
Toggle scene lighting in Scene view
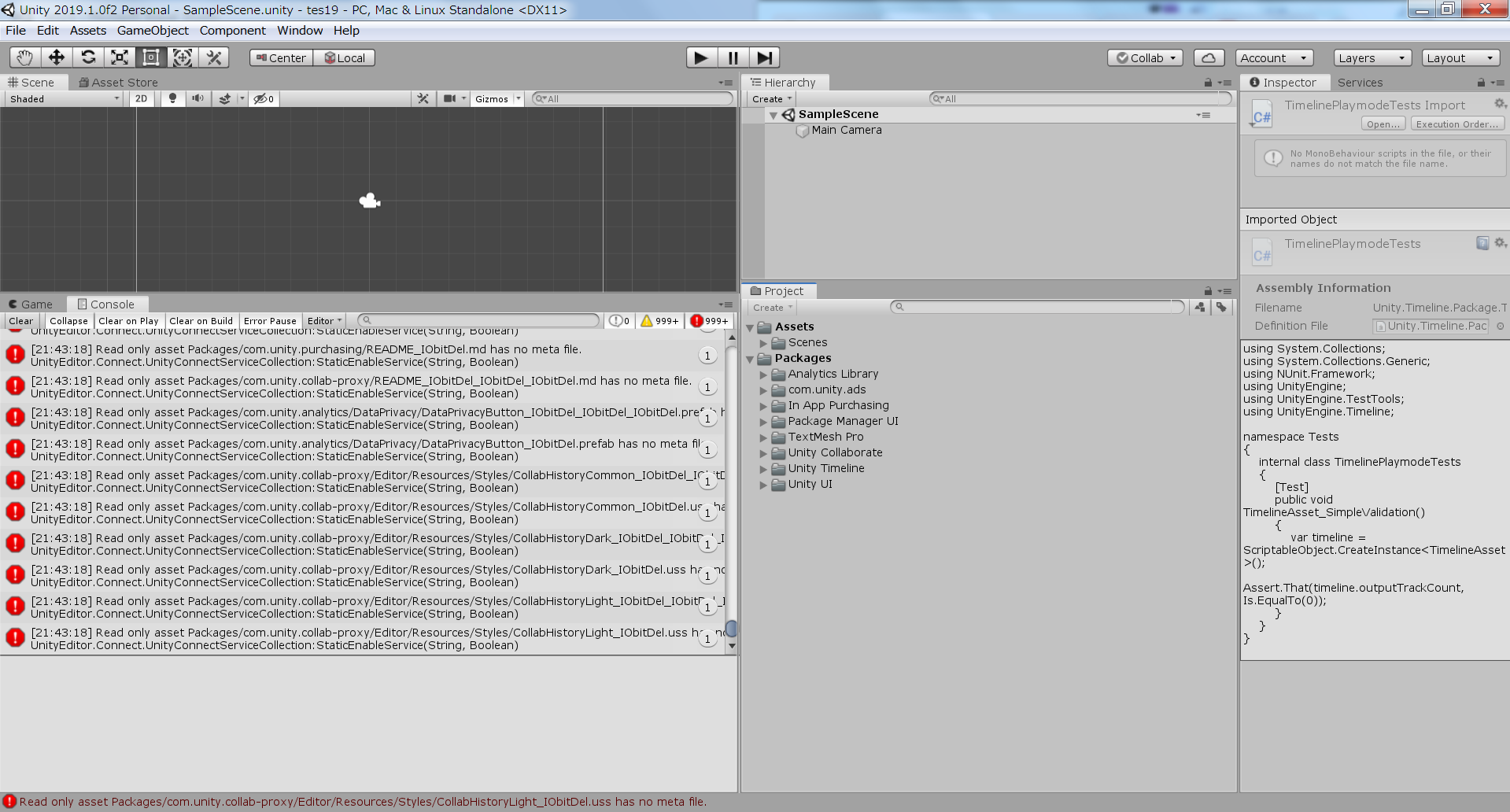pyautogui.click(x=172, y=98)
